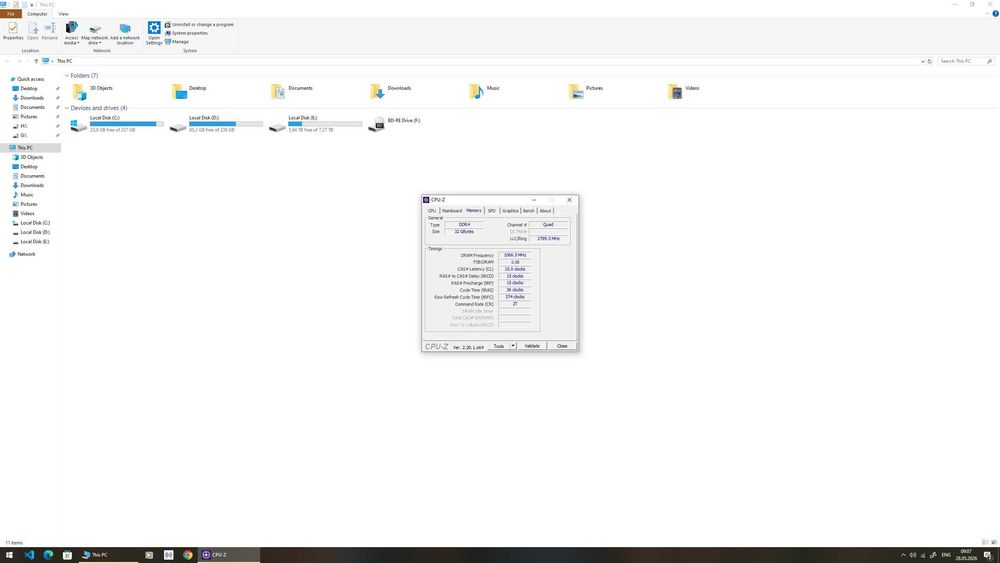Open the Tools dropdown arrow in CPU-Z
The image size is (1000, 563).
[513, 346]
